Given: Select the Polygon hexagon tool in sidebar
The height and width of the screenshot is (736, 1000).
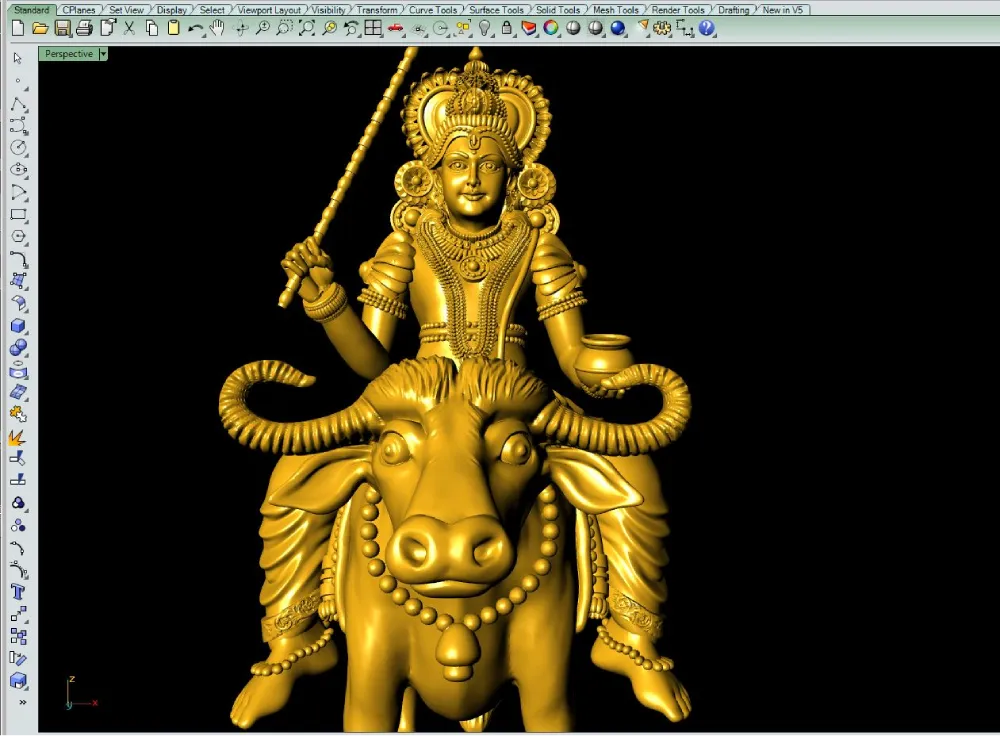Looking at the screenshot, I should [18, 237].
